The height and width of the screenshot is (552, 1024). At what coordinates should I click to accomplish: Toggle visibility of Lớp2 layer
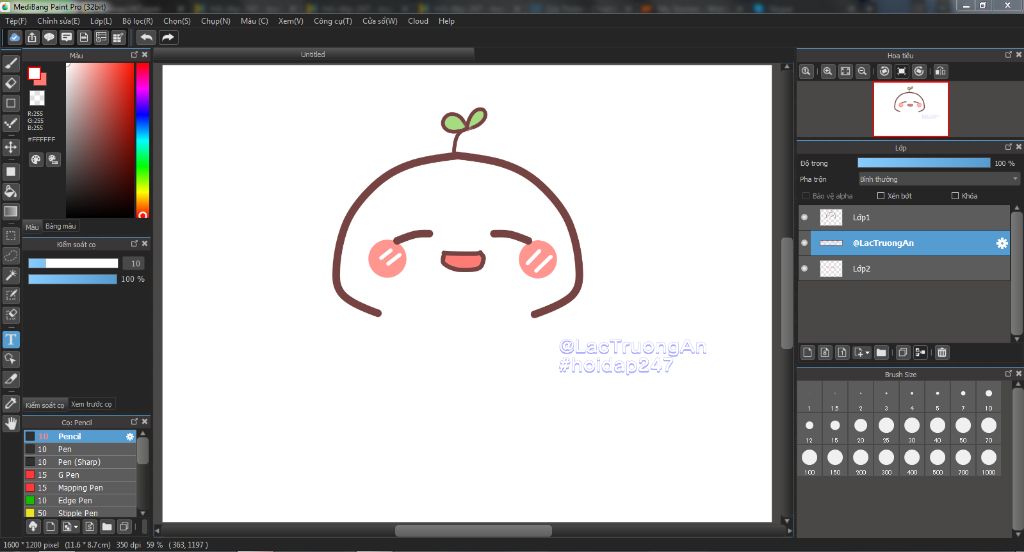tap(805, 268)
